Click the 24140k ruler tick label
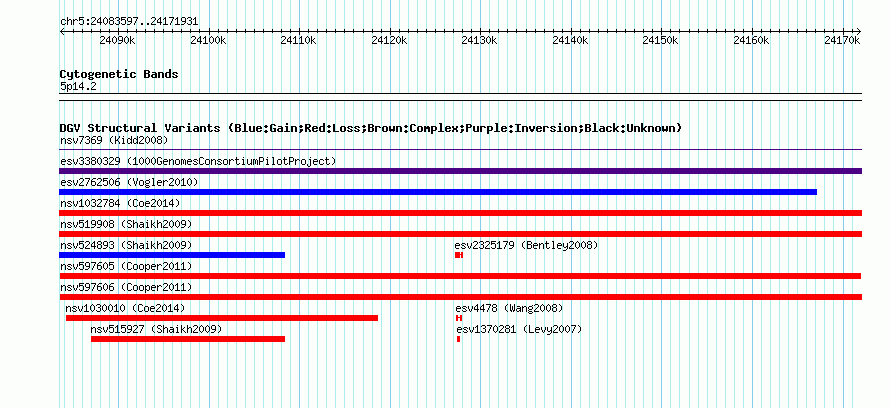 click(570, 41)
